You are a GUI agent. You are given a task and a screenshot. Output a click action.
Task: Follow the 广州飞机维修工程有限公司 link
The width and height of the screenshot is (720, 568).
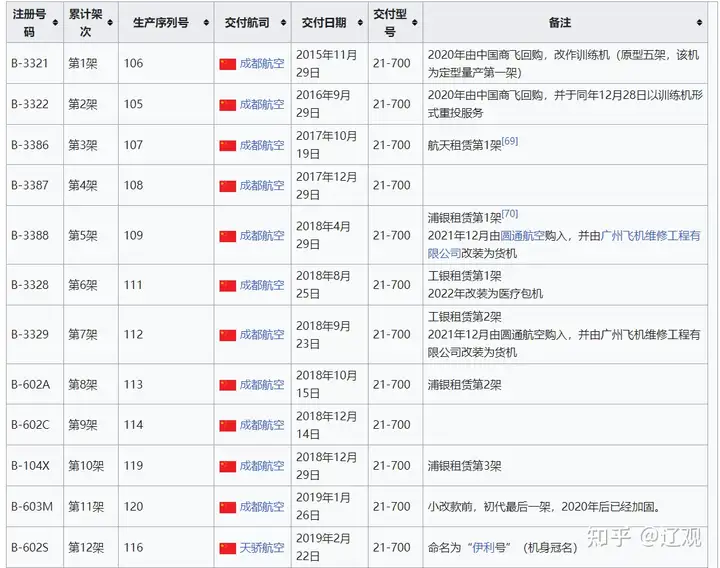pyautogui.click(x=564, y=244)
